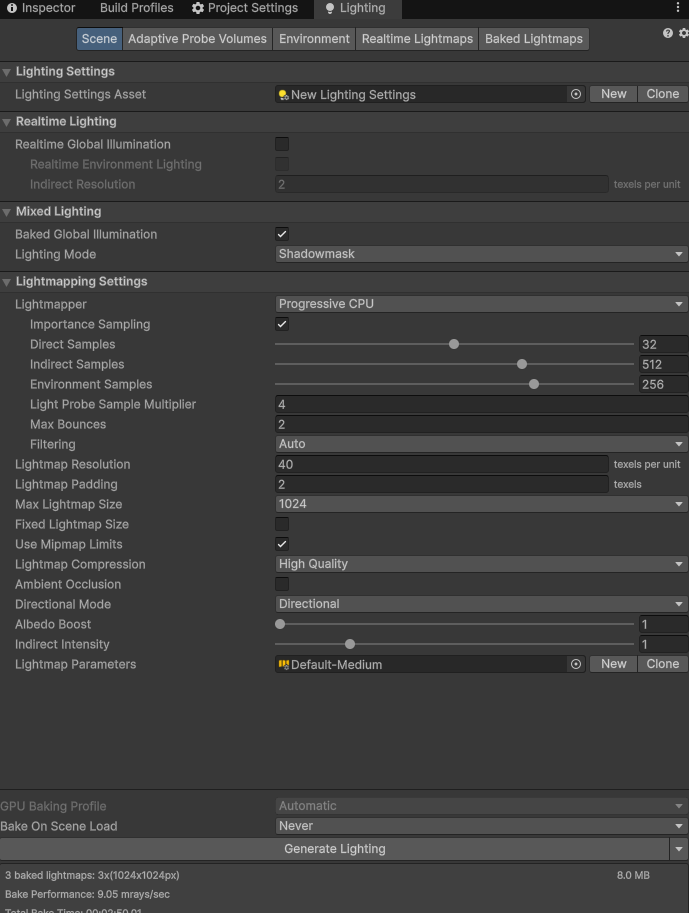The height and width of the screenshot is (913, 689).
Task: Open the Realtime Lightmaps tab
Action: 417,39
